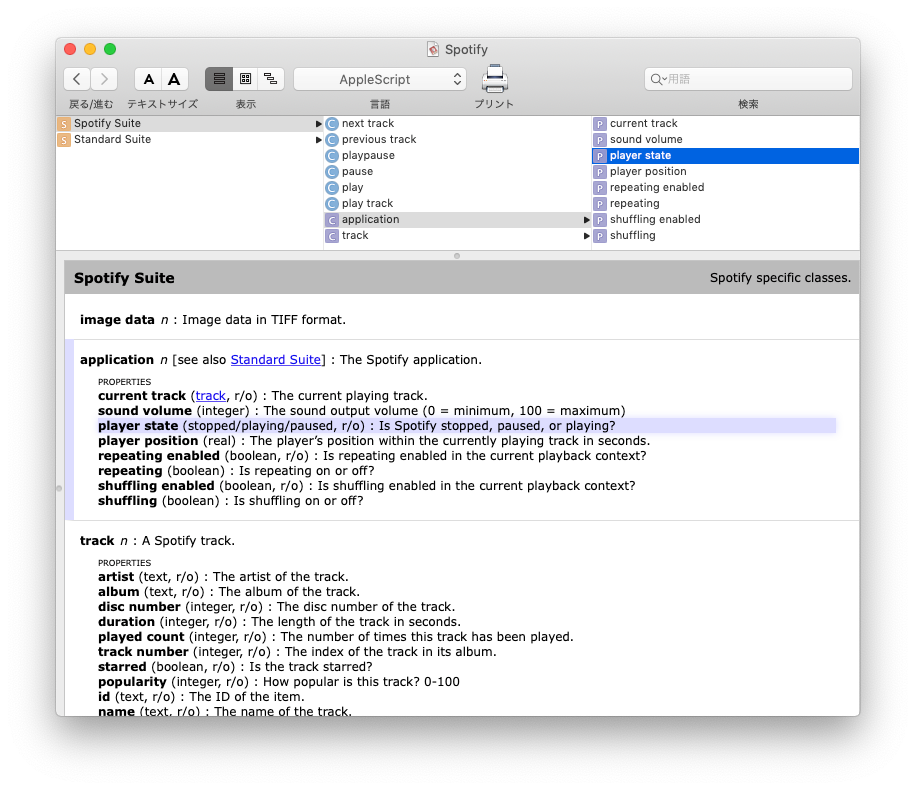The image size is (916, 790).
Task: Select playpause in commands list
Action: click(x=457, y=155)
